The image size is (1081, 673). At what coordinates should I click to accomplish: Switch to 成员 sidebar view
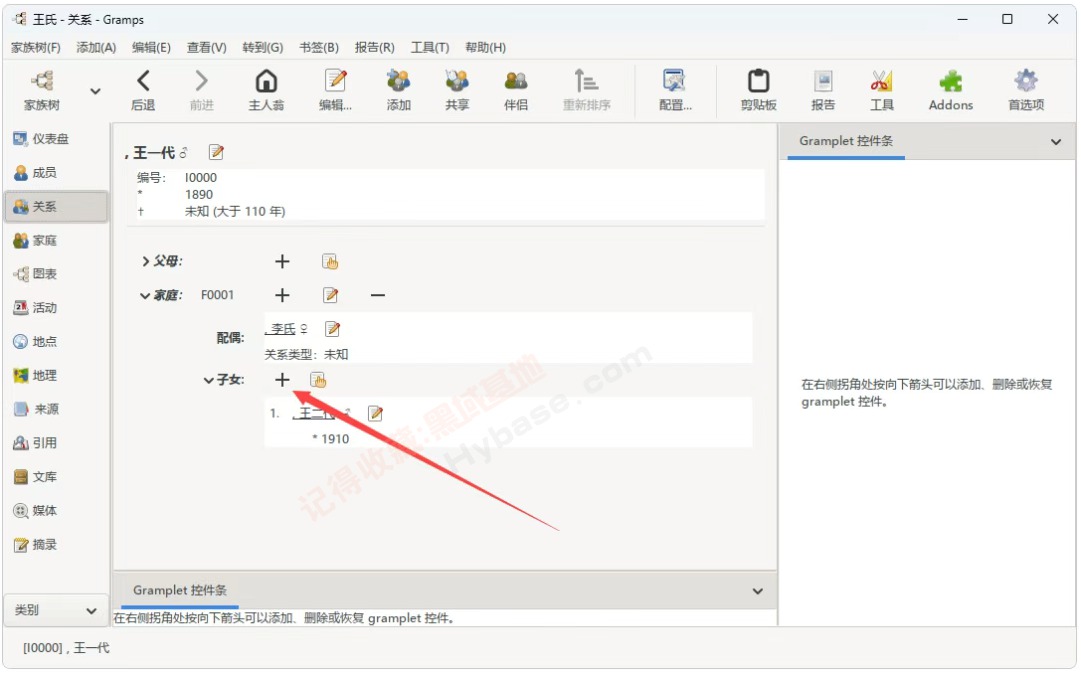point(56,173)
